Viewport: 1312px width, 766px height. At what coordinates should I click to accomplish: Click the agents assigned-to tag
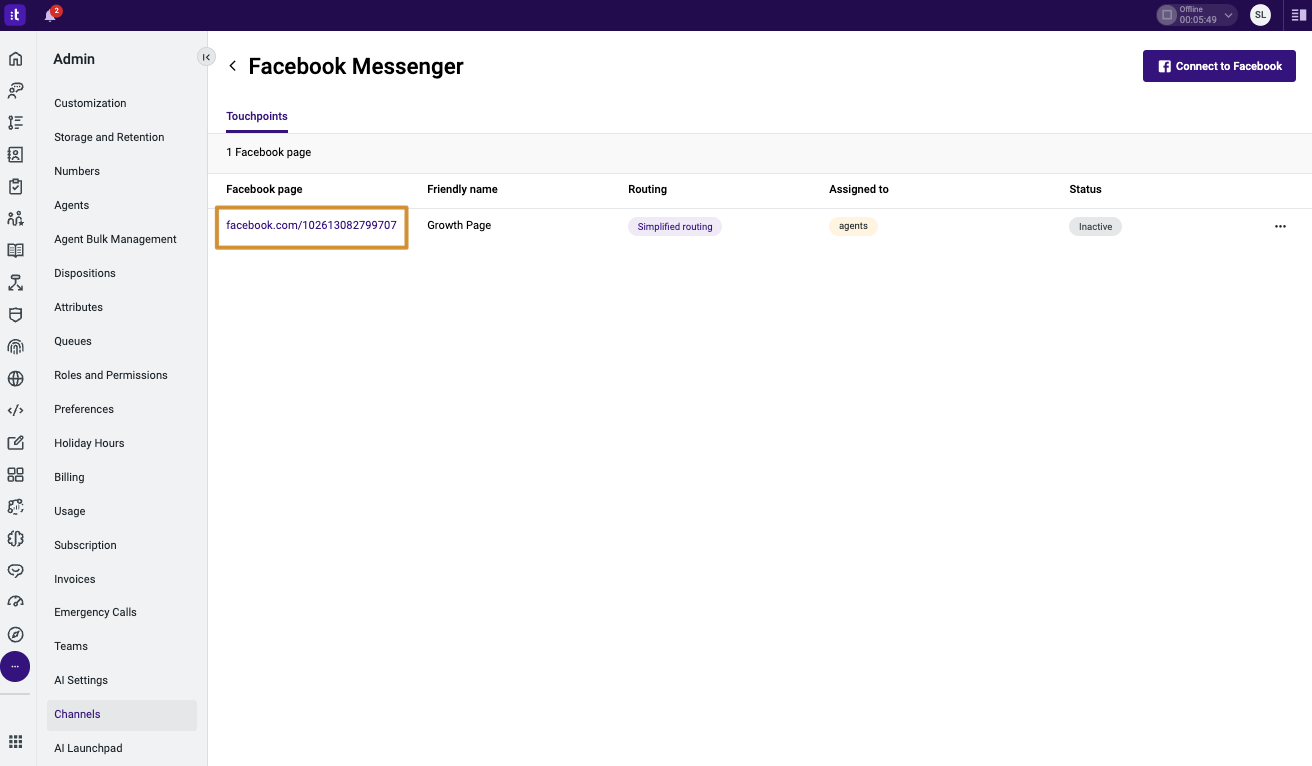[x=853, y=226]
